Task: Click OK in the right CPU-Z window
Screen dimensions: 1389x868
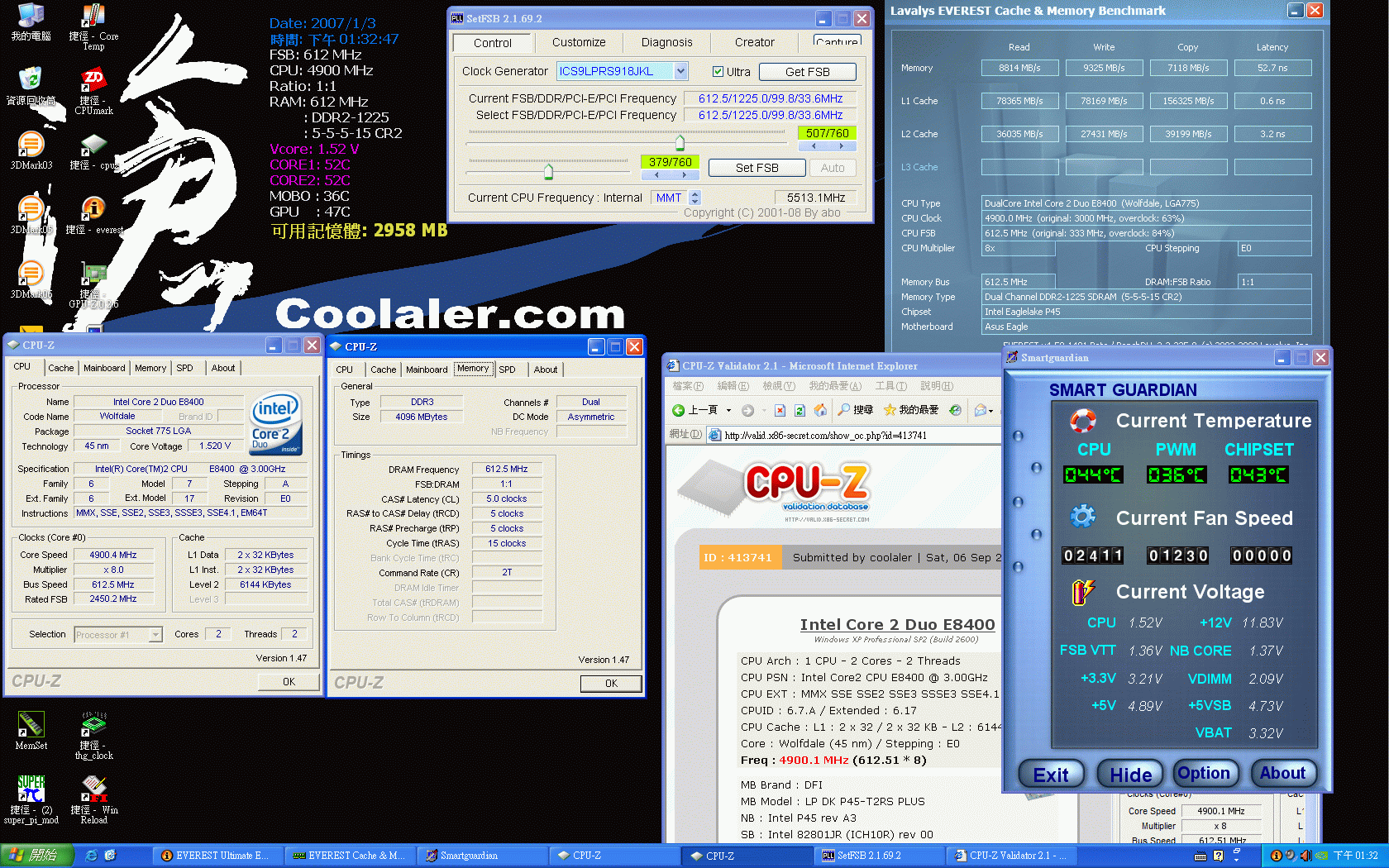Action: point(611,684)
